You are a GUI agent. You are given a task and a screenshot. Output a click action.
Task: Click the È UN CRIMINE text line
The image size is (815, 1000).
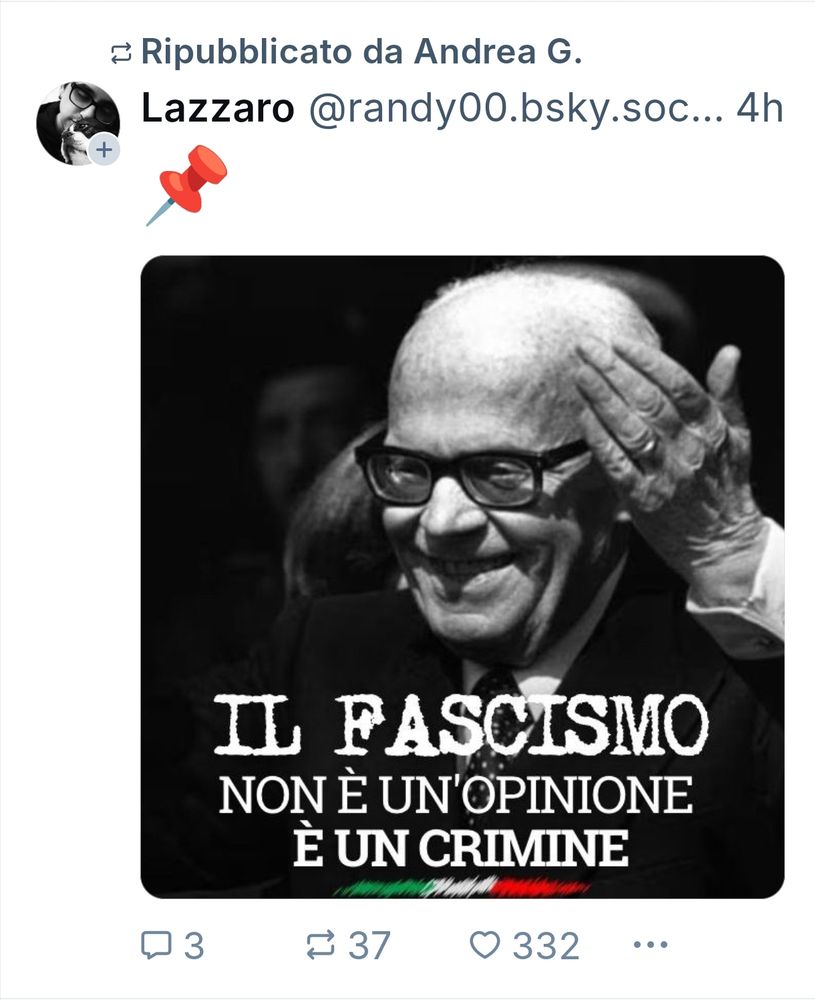click(x=461, y=847)
